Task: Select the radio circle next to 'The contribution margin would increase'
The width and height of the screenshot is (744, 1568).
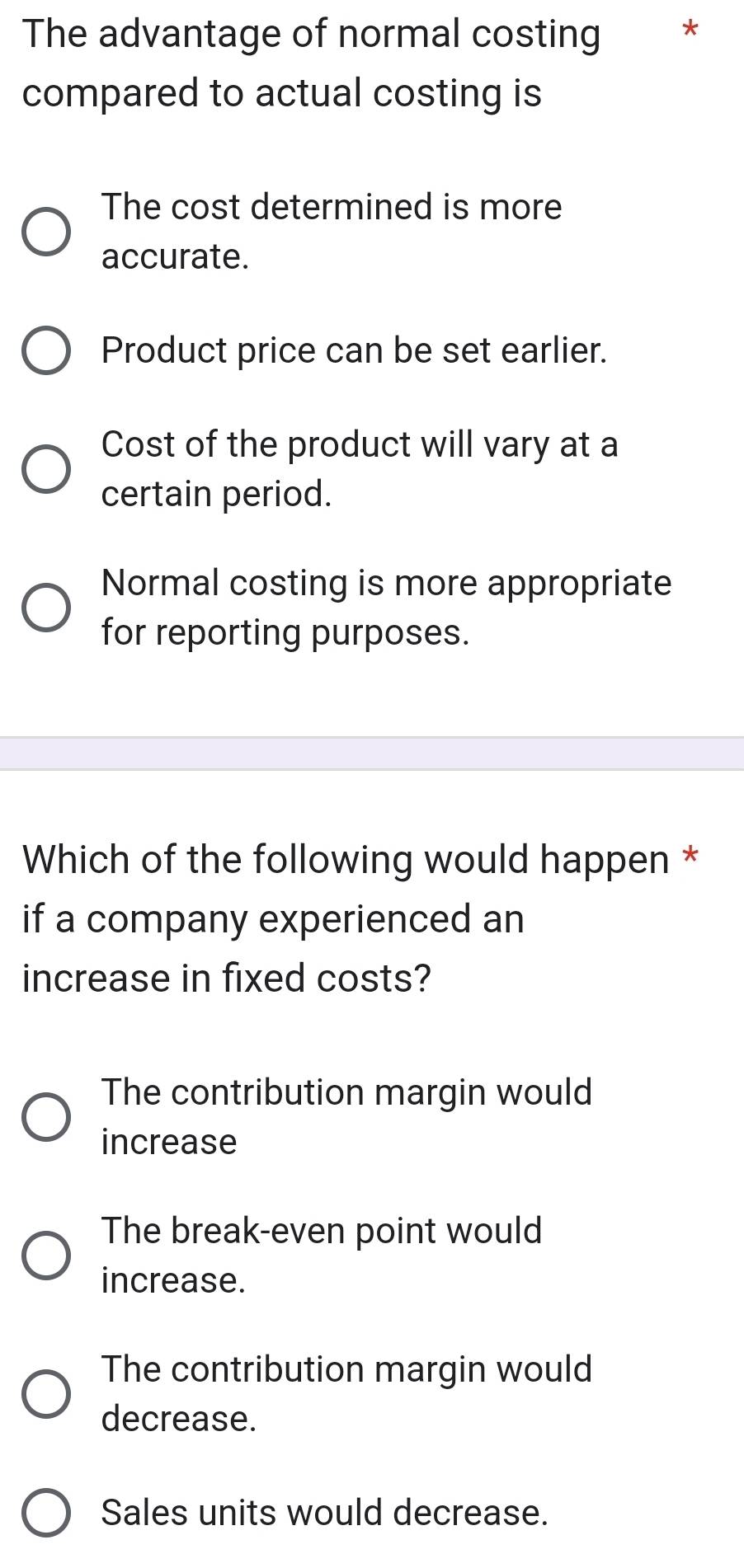Action: [46, 1117]
